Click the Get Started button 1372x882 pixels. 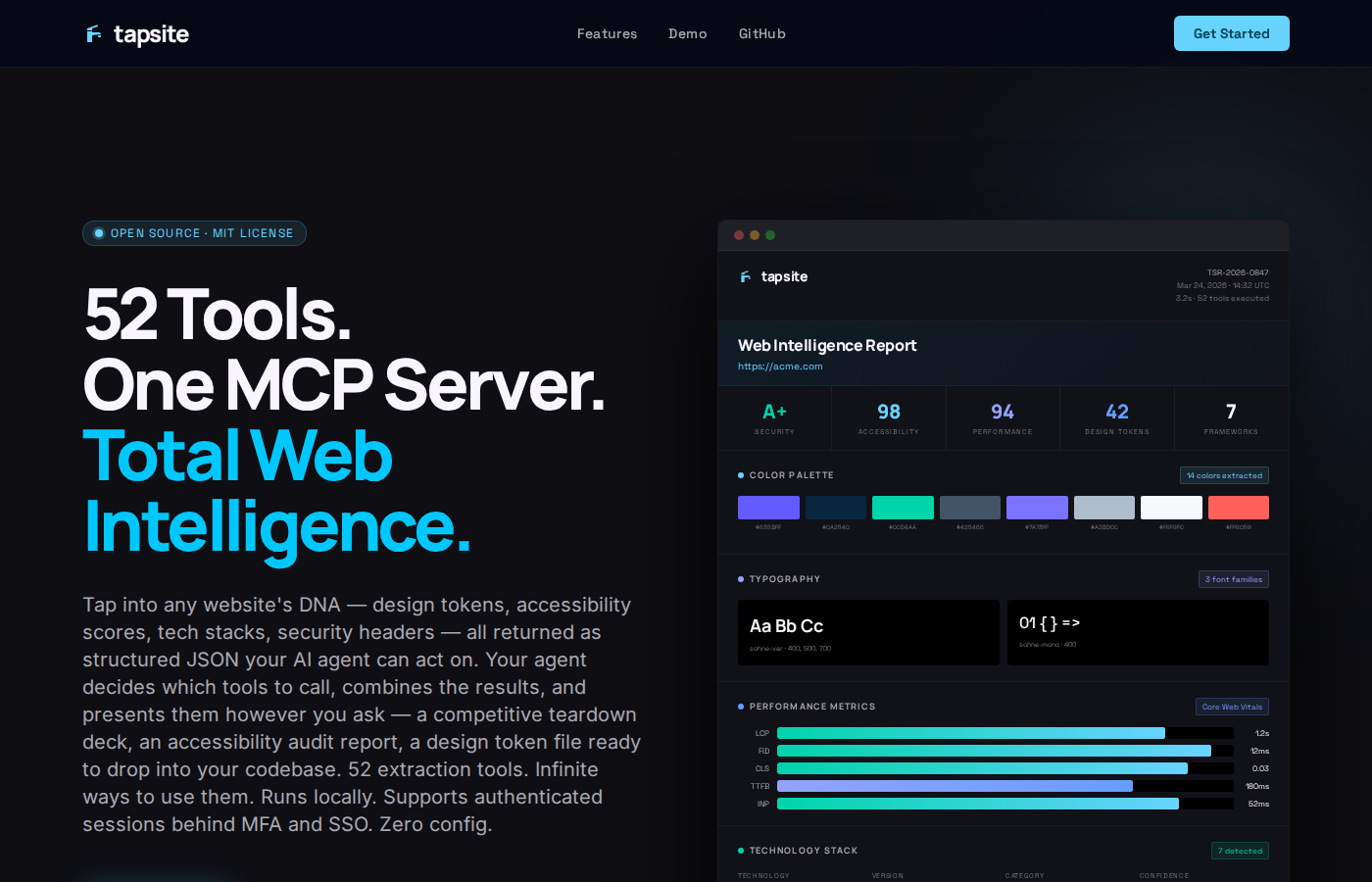coord(1232,33)
